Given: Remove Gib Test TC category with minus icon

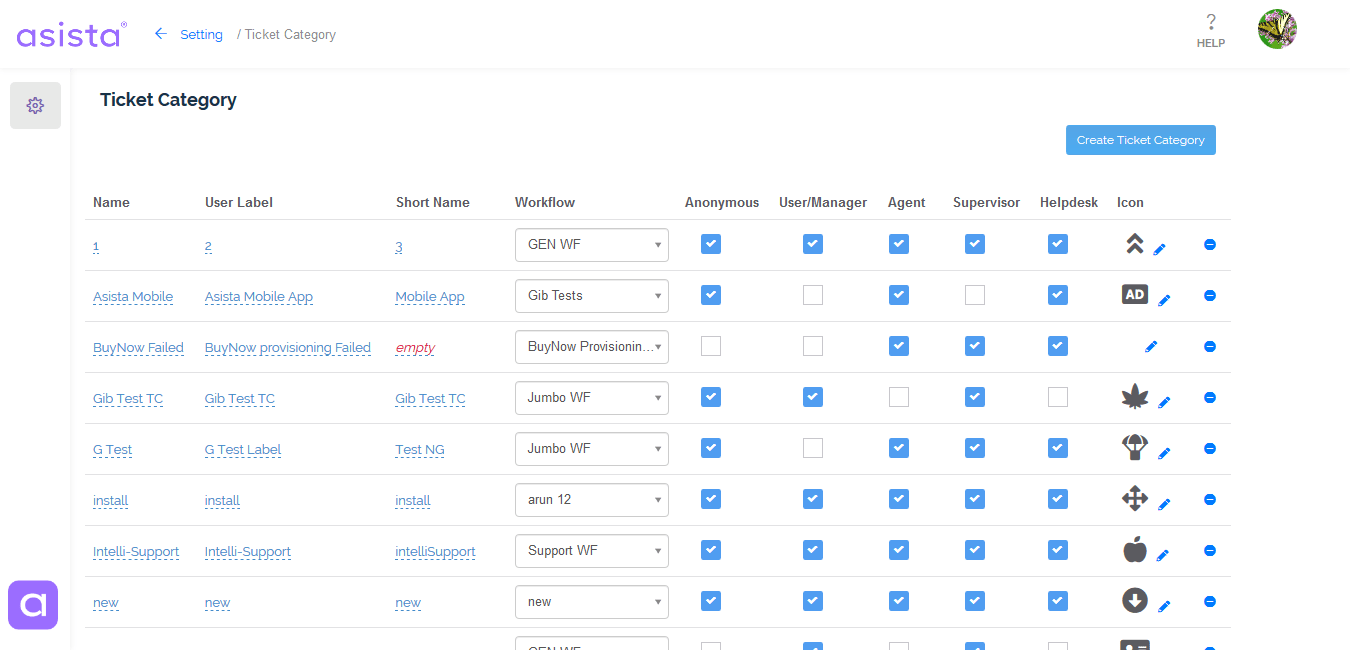Looking at the screenshot, I should (1210, 397).
